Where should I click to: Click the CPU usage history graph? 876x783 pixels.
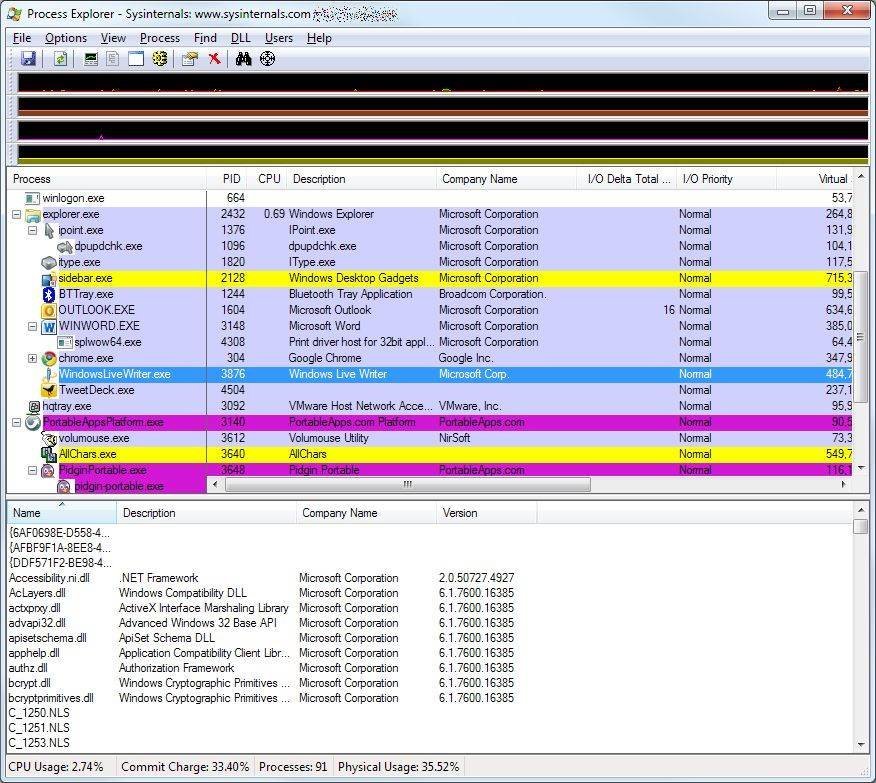coord(442,82)
